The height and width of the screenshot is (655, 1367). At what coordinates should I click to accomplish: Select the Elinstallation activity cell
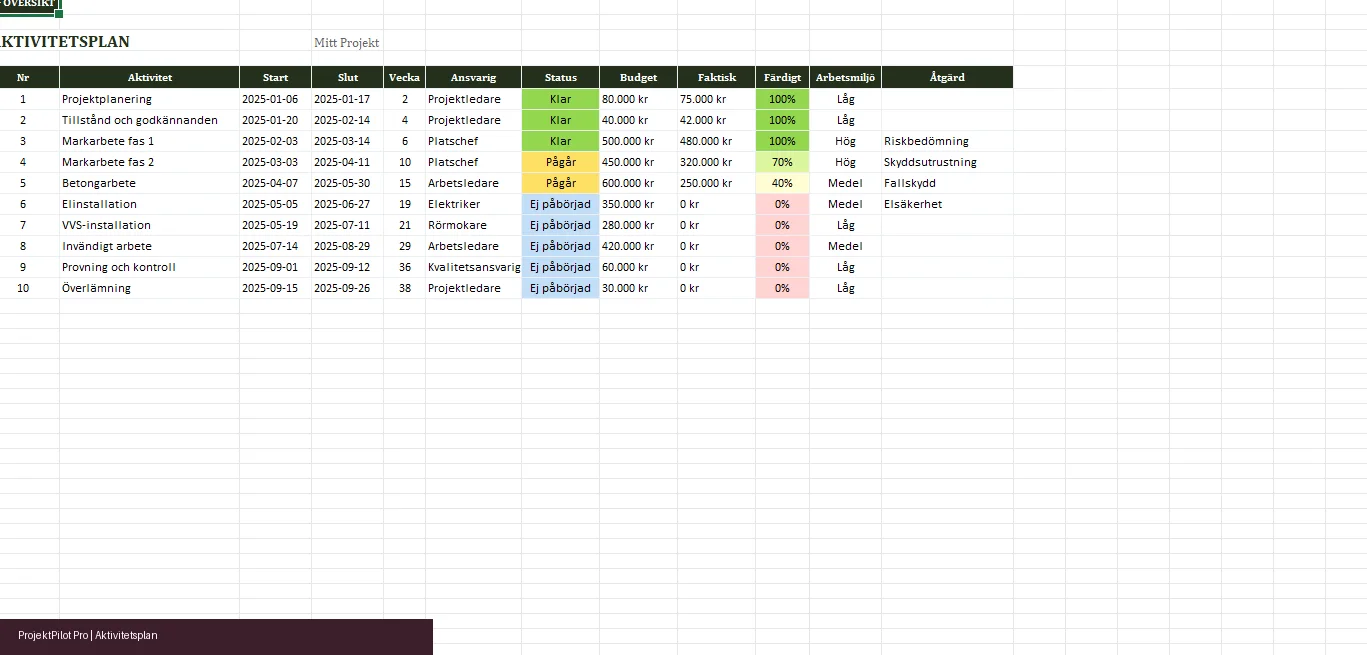150,204
